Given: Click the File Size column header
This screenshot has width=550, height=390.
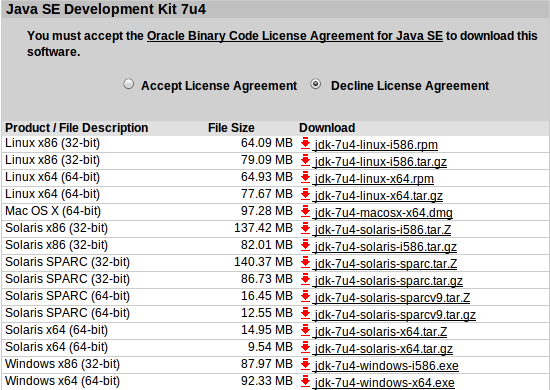Looking at the screenshot, I should tap(231, 128).
